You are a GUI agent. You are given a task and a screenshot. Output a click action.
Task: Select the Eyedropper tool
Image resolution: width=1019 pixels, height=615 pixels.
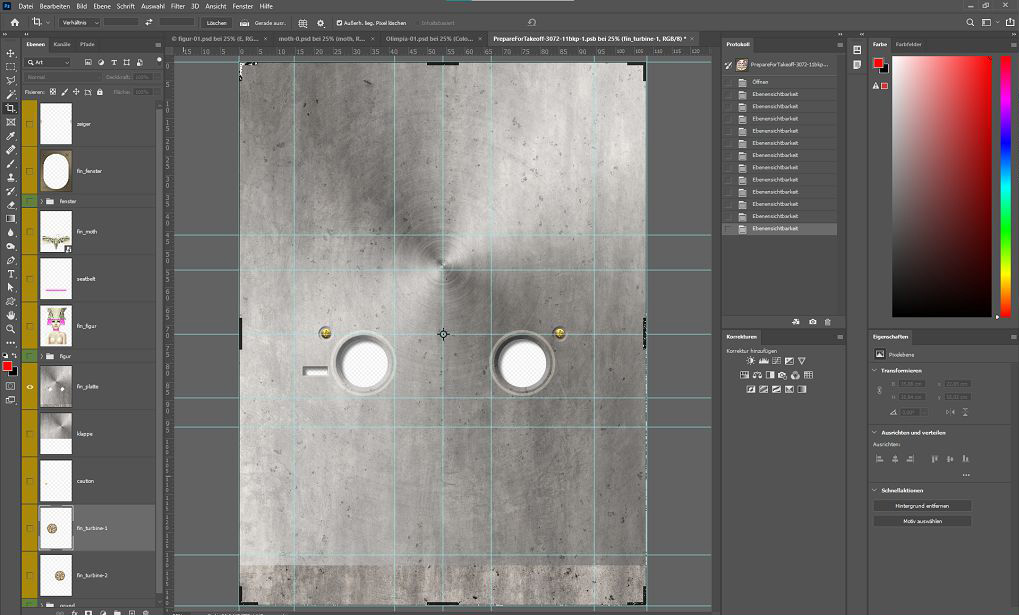coord(10,136)
